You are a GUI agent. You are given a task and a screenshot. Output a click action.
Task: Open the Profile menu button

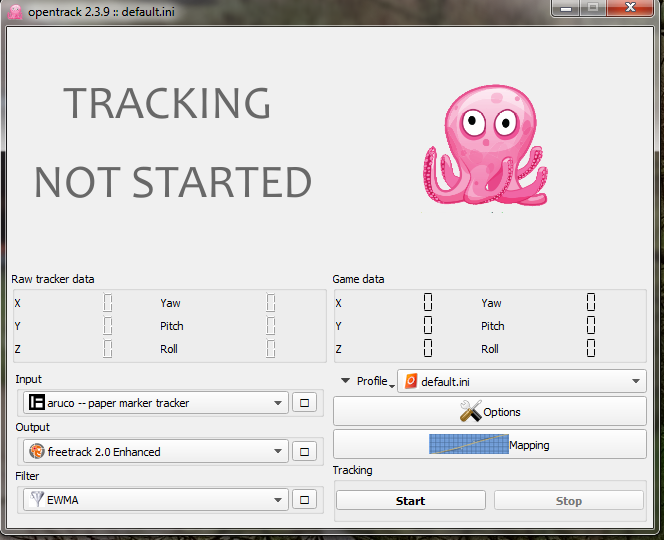(x=374, y=381)
